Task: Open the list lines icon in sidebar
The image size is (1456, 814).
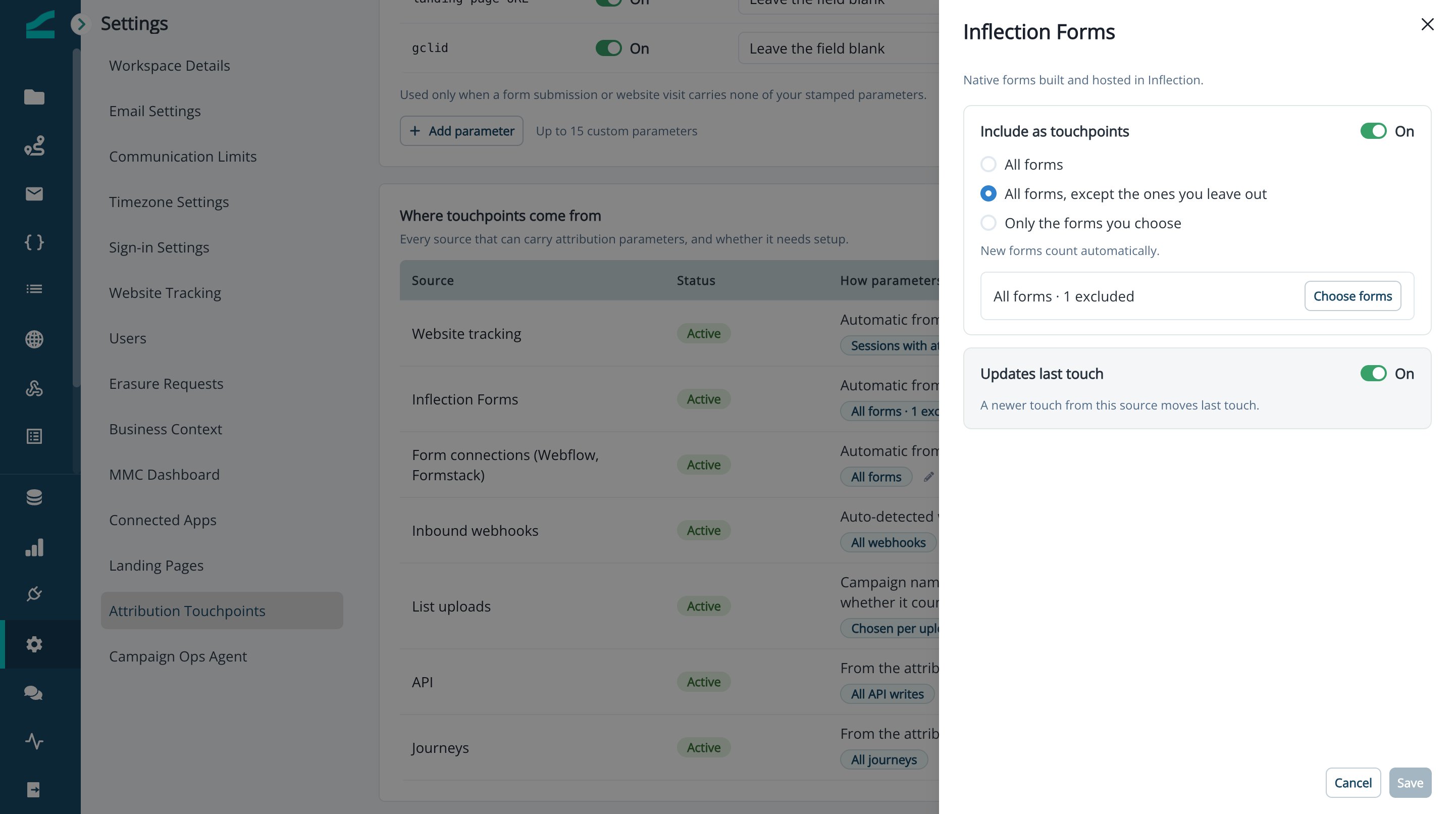Action: (x=34, y=289)
